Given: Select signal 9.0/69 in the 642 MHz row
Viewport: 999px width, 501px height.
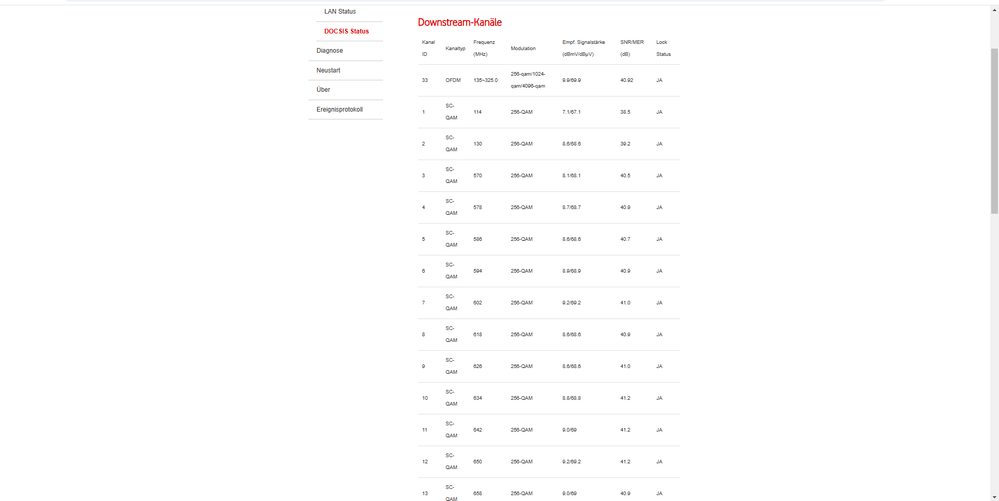Looking at the screenshot, I should click(x=570, y=430).
